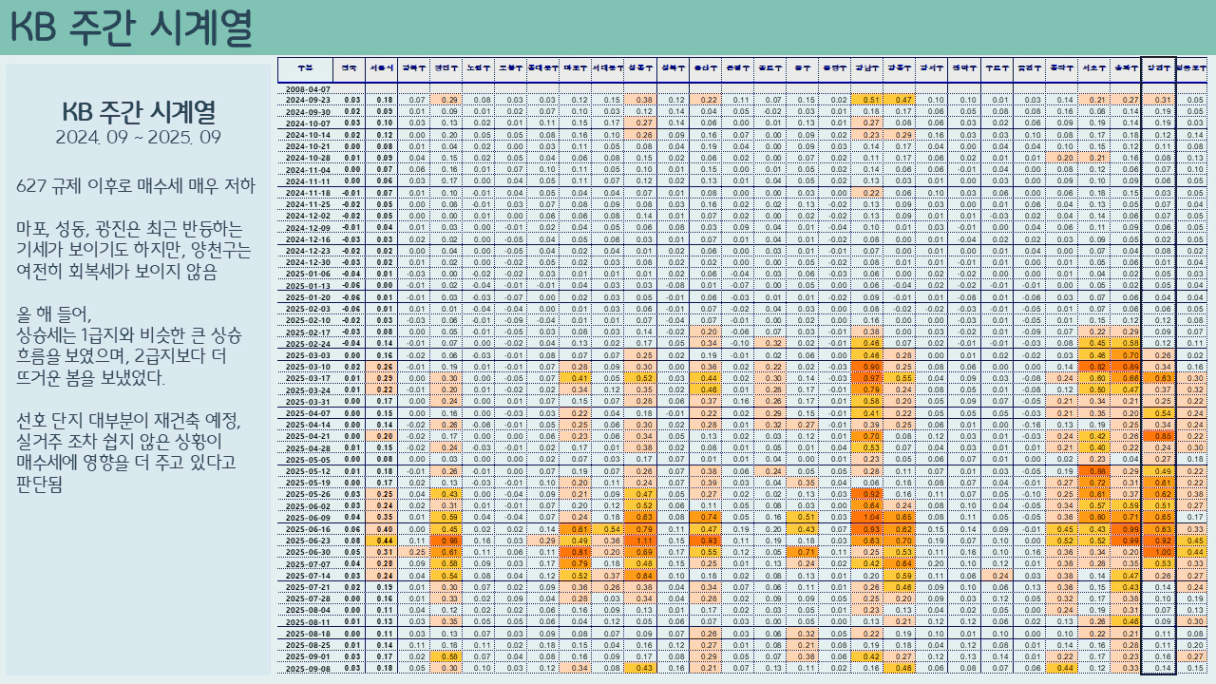Click the 2025-08-25 row date
Image resolution: width=1216 pixels, height=684 pixels.
point(308,645)
